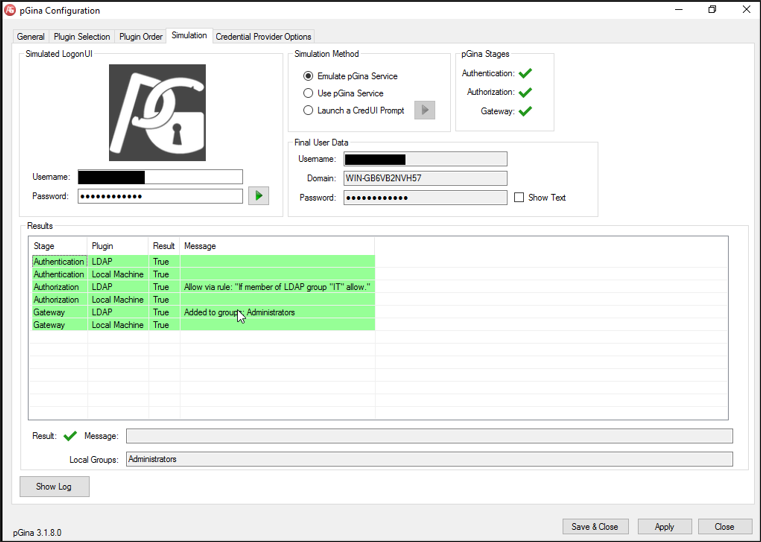Click the Plugin column header

(118, 246)
